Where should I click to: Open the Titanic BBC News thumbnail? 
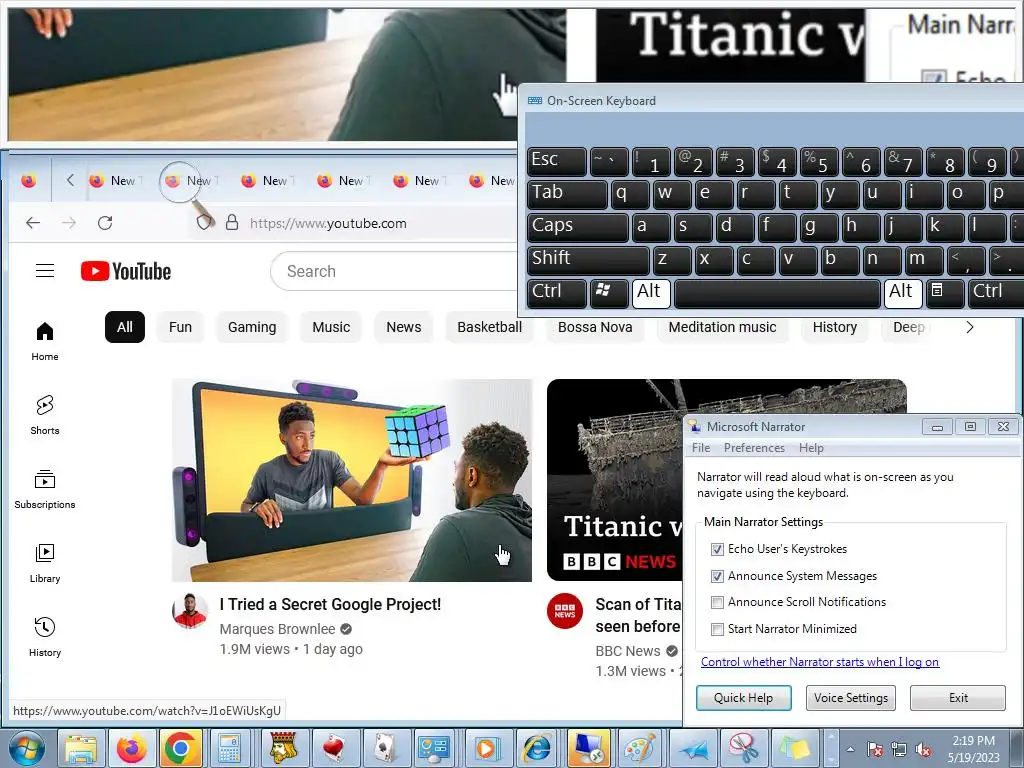615,480
